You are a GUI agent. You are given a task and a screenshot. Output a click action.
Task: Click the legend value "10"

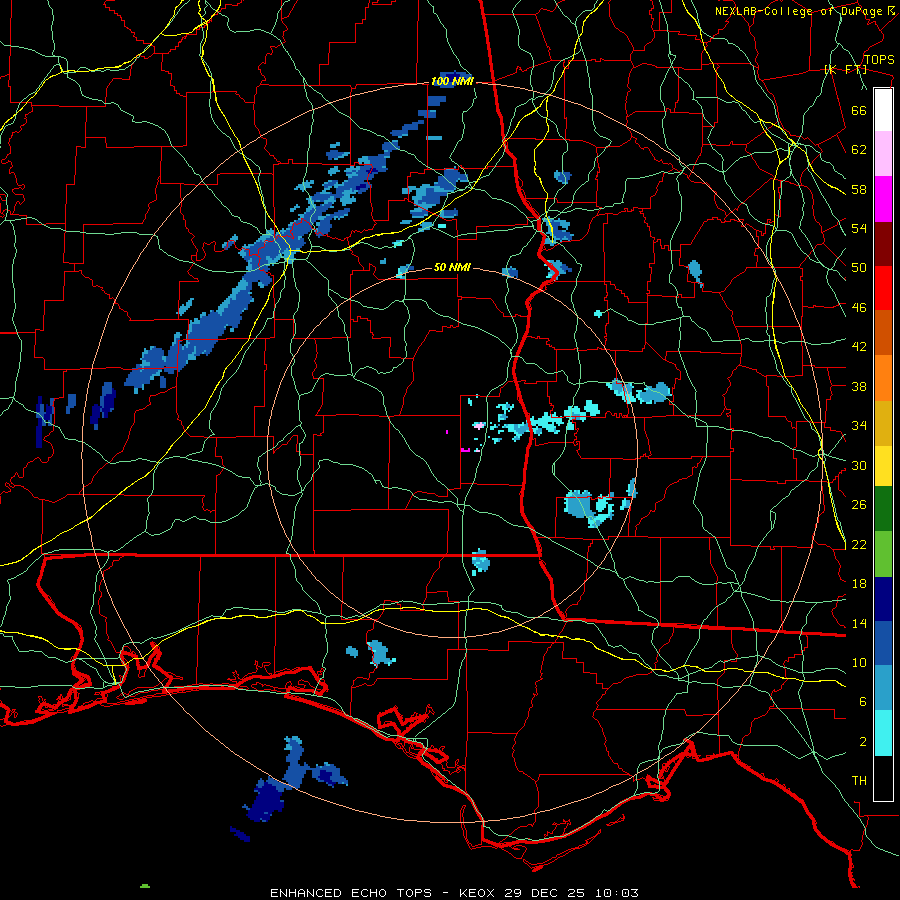pos(859,663)
